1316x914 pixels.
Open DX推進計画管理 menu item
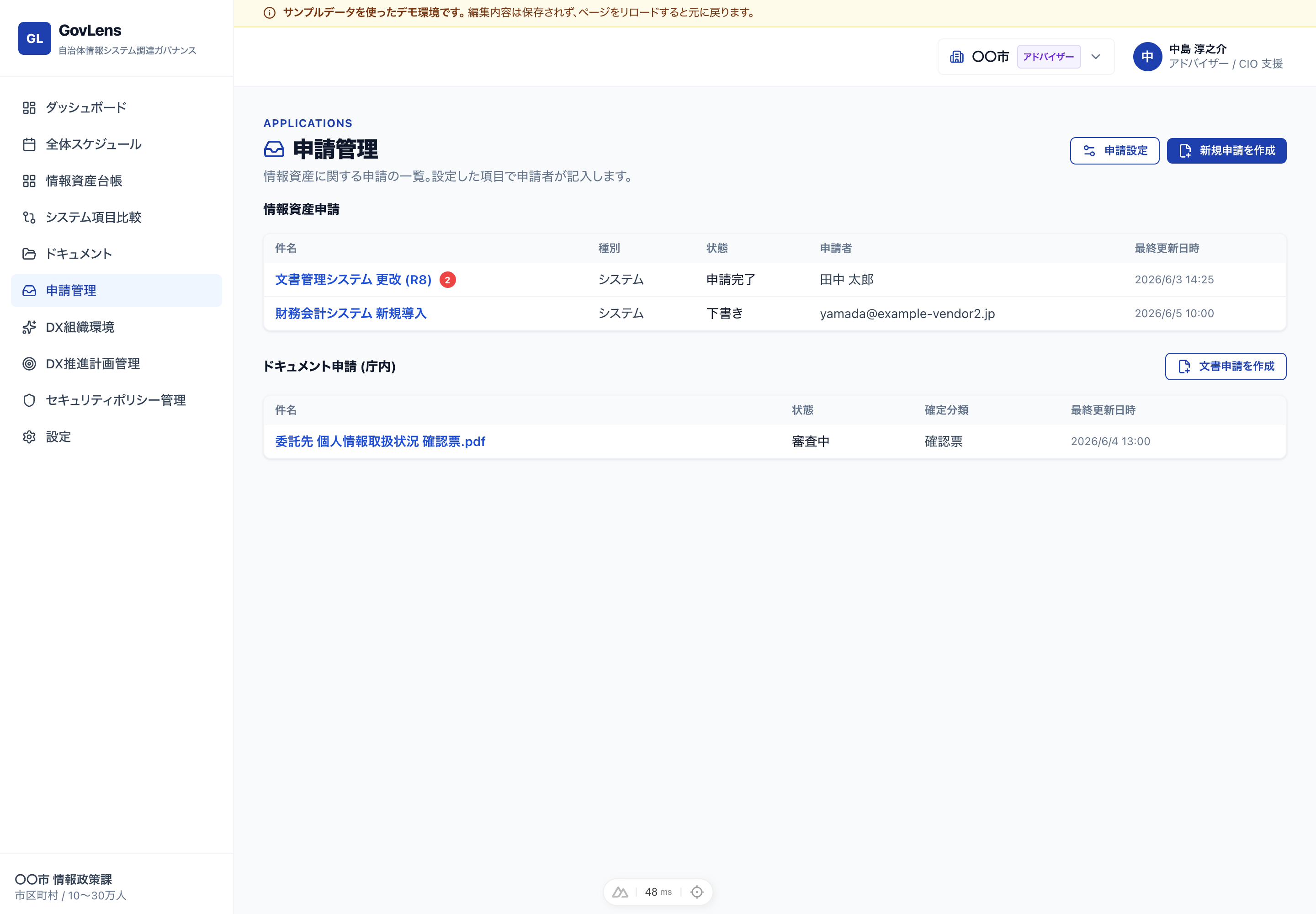pos(116,364)
